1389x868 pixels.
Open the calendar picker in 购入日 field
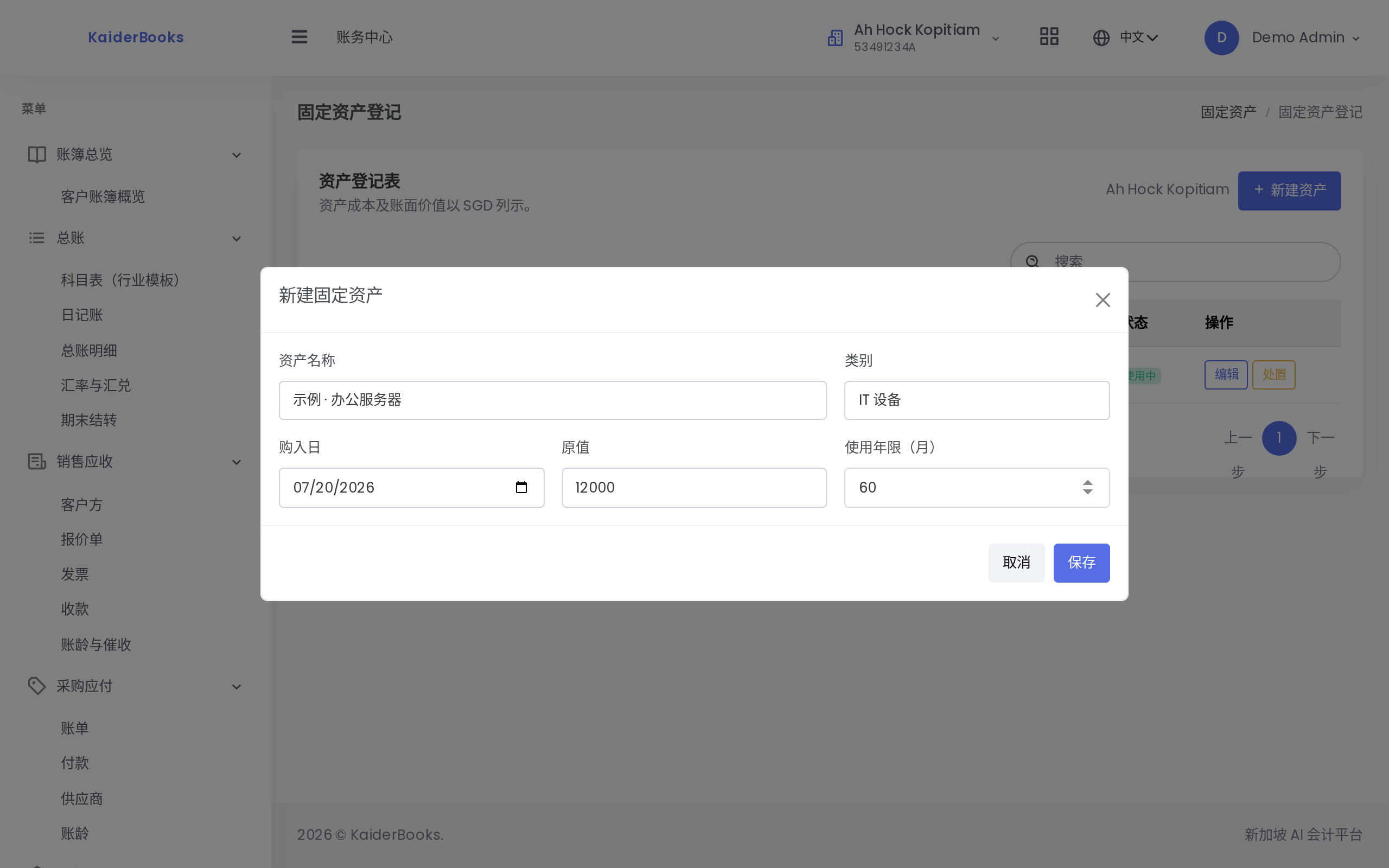coord(521,487)
